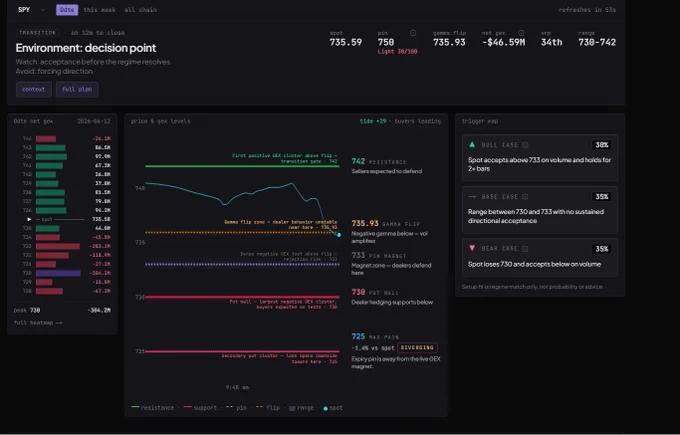Click the DIVERGING badge
The image size is (680, 435).
[x=417, y=348]
